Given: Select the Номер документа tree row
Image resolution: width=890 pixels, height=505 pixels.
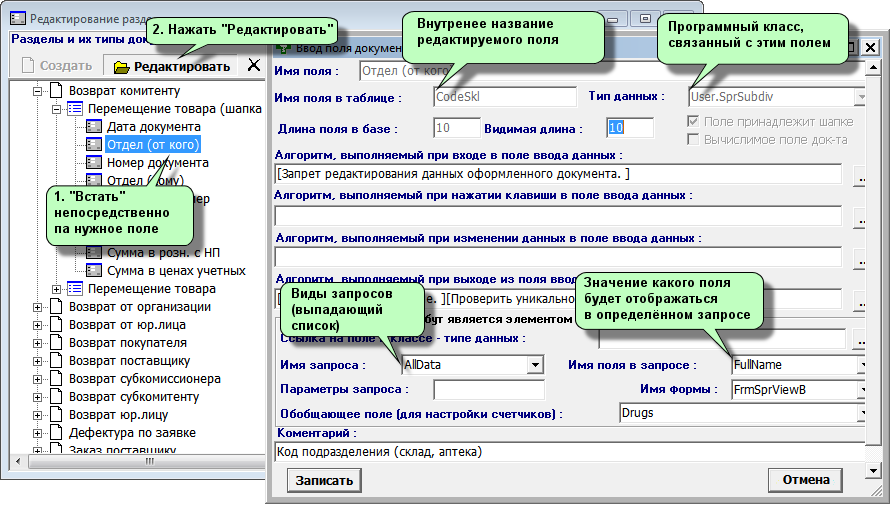Looking at the screenshot, I should [x=158, y=163].
